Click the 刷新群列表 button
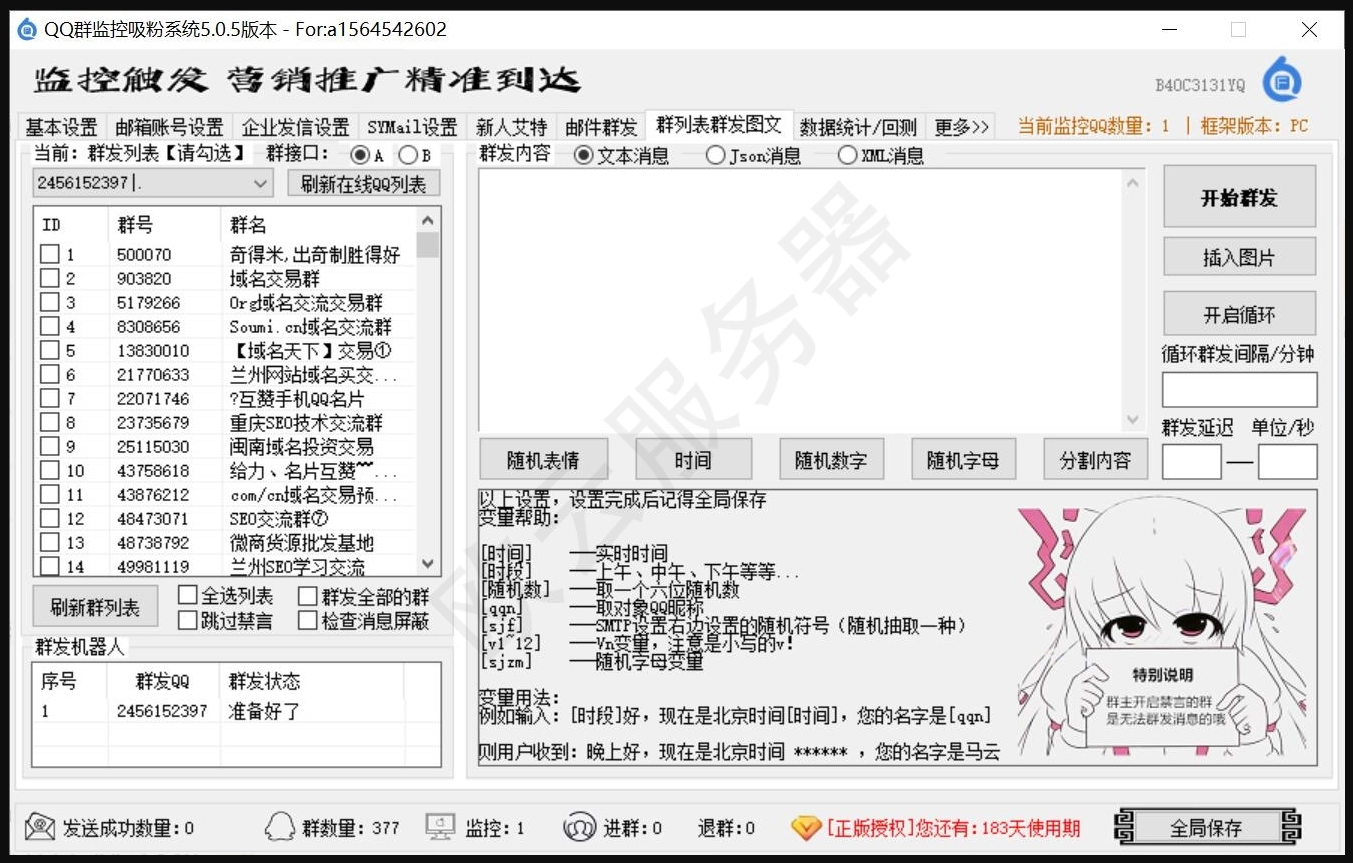This screenshot has height=863, width=1353. [95, 607]
